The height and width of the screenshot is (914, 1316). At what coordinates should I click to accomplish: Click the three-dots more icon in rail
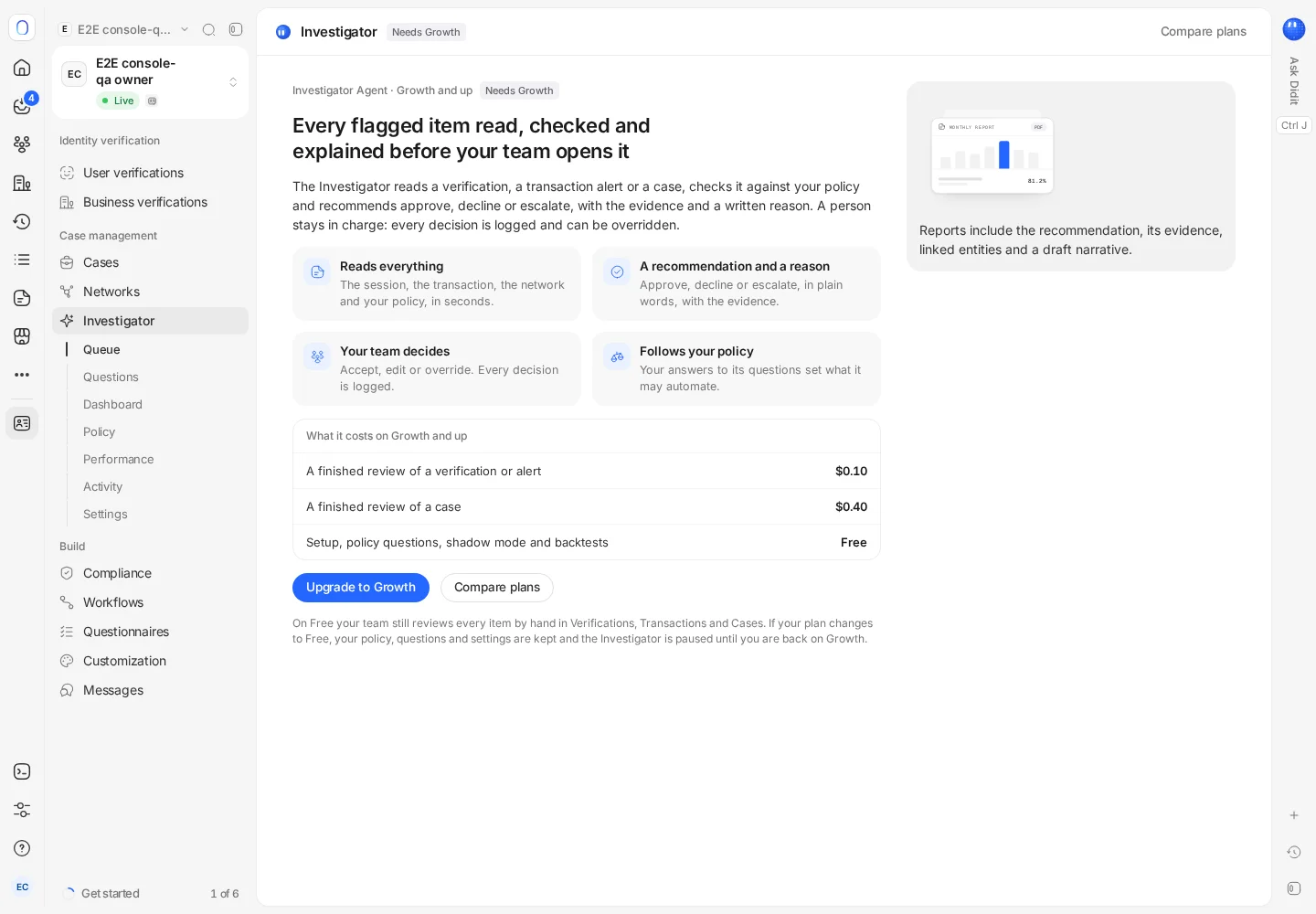22,375
